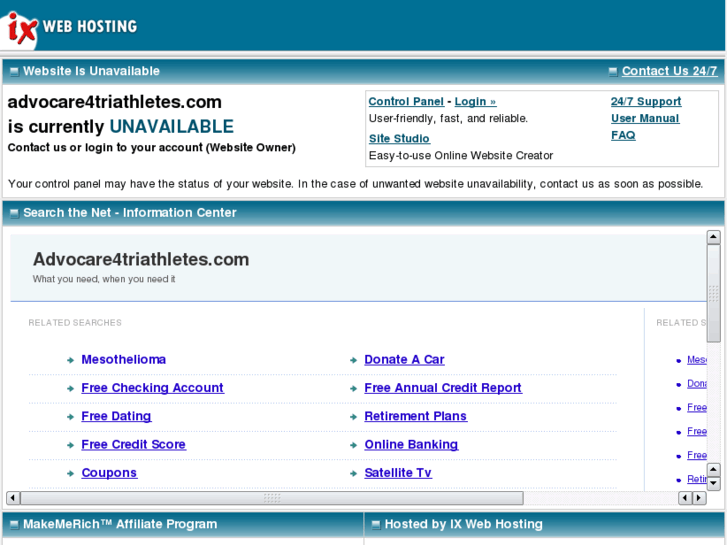This screenshot has width=727, height=545.
Task: Click the arrow bullet beside Retirement Plans
Action: point(353,417)
